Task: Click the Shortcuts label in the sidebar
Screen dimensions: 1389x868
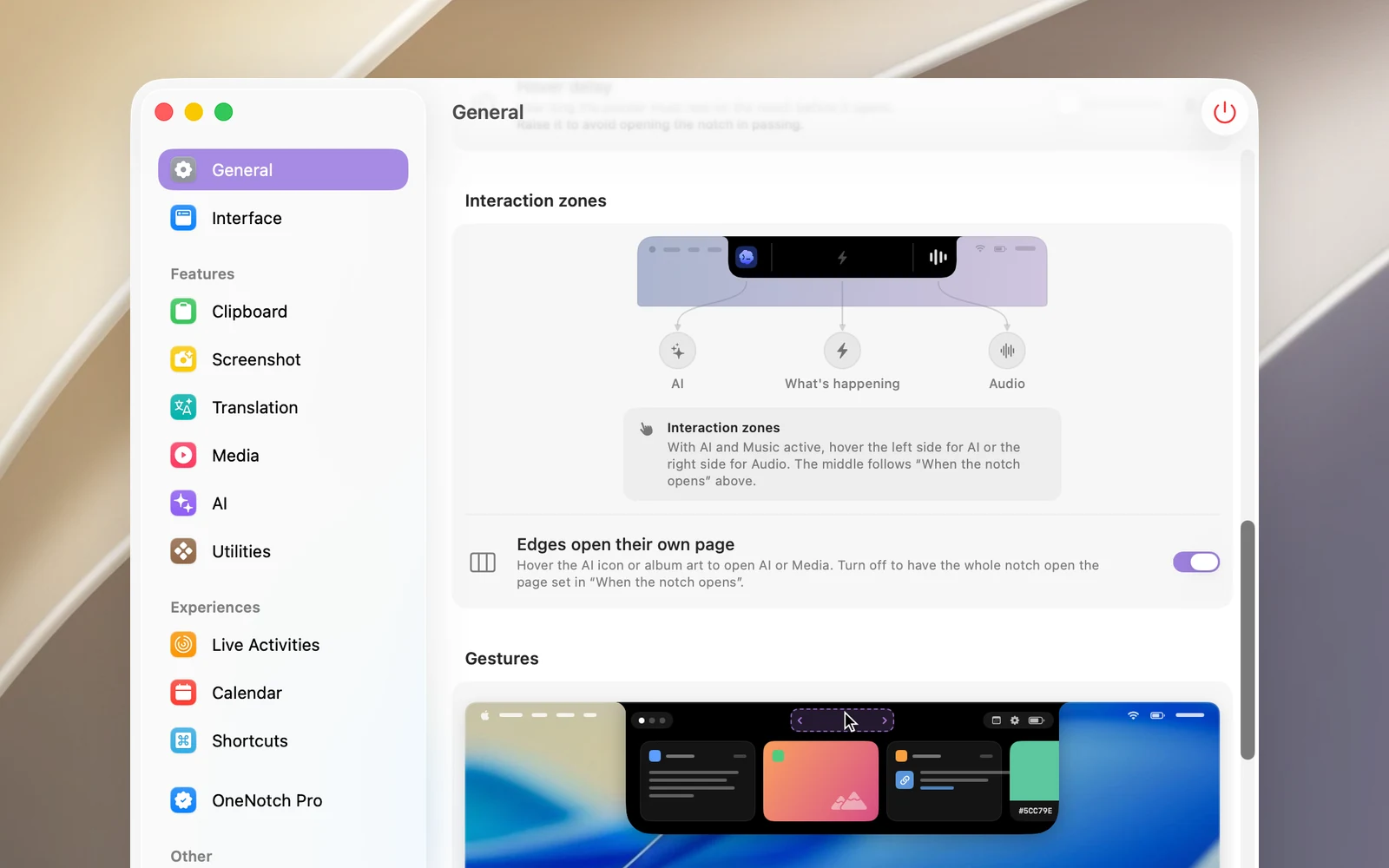Action: (250, 740)
